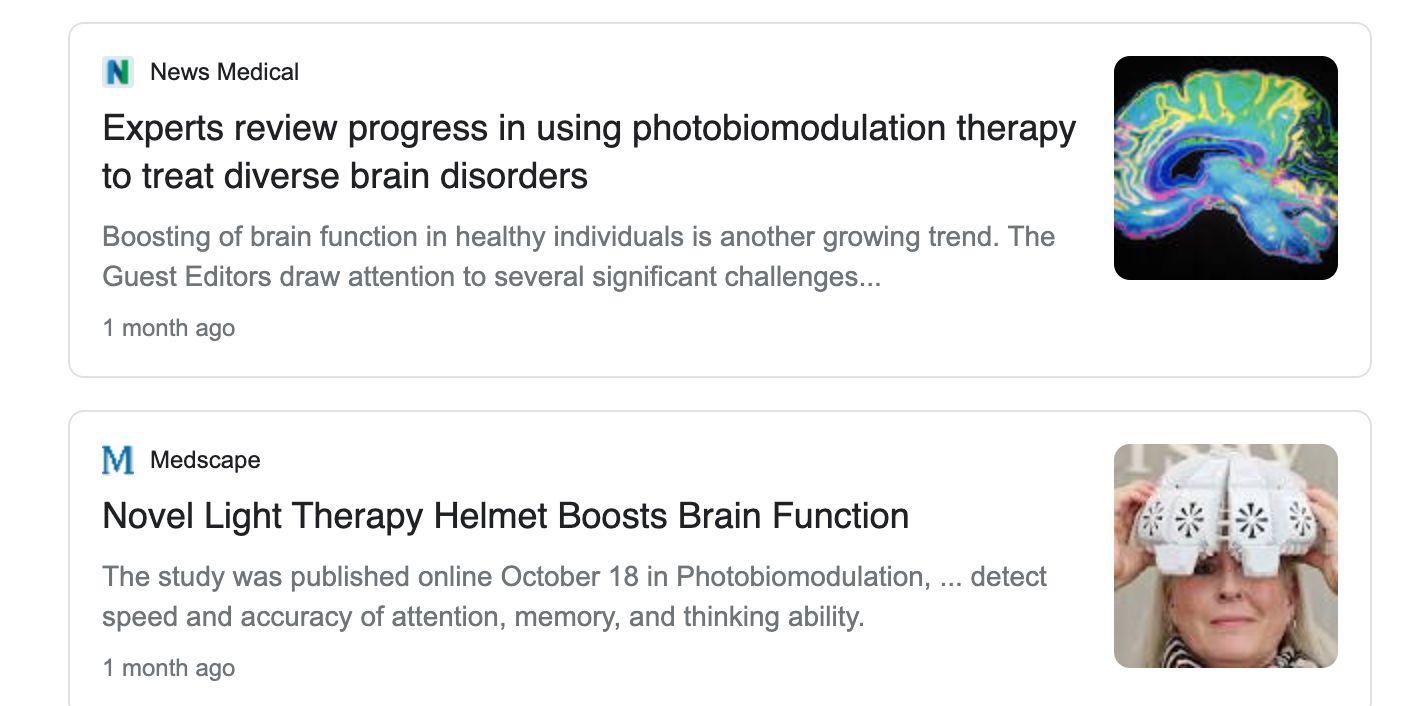1408x706 pixels.
Task: Click the Medscape source label
Action: 205,460
